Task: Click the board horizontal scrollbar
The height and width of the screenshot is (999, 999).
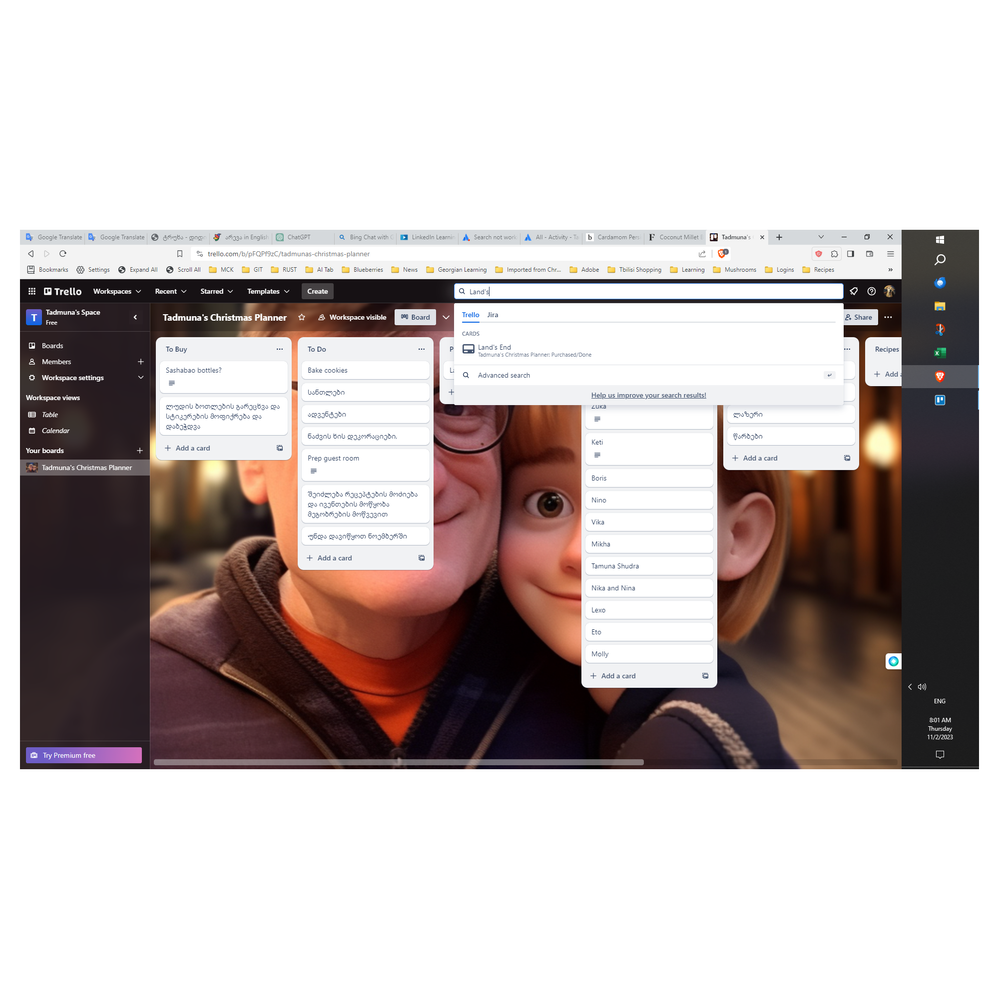Action: pyautogui.click(x=398, y=761)
